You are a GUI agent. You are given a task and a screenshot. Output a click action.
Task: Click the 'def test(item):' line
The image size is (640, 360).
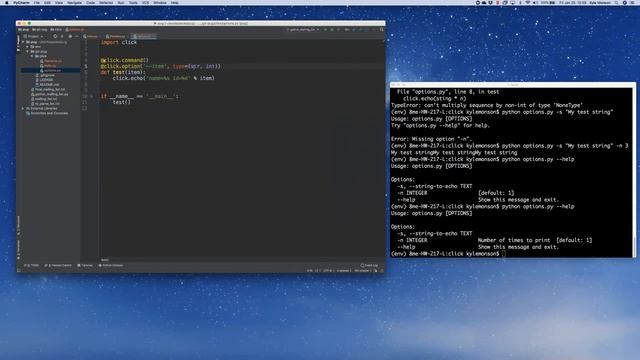[x=123, y=72]
